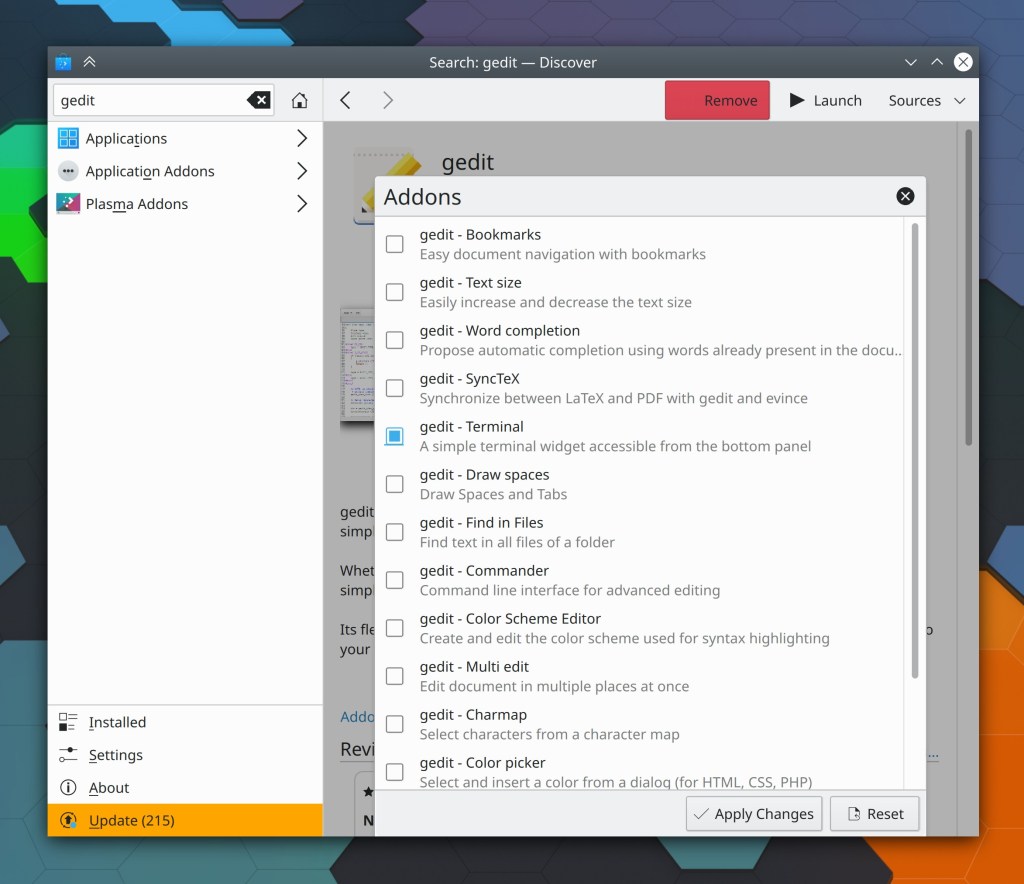Go forward with the right arrow

coord(388,100)
